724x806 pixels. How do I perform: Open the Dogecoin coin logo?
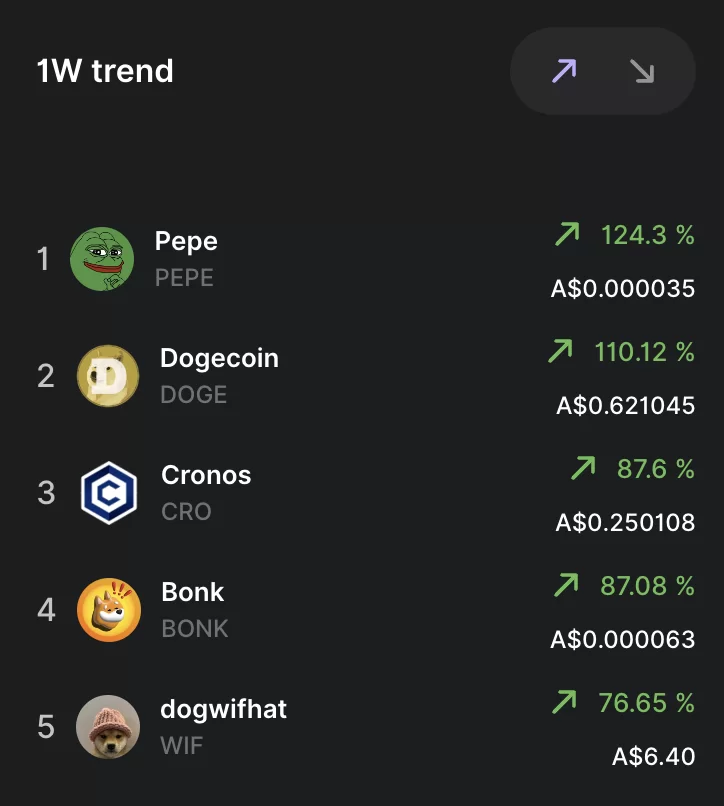click(x=108, y=376)
